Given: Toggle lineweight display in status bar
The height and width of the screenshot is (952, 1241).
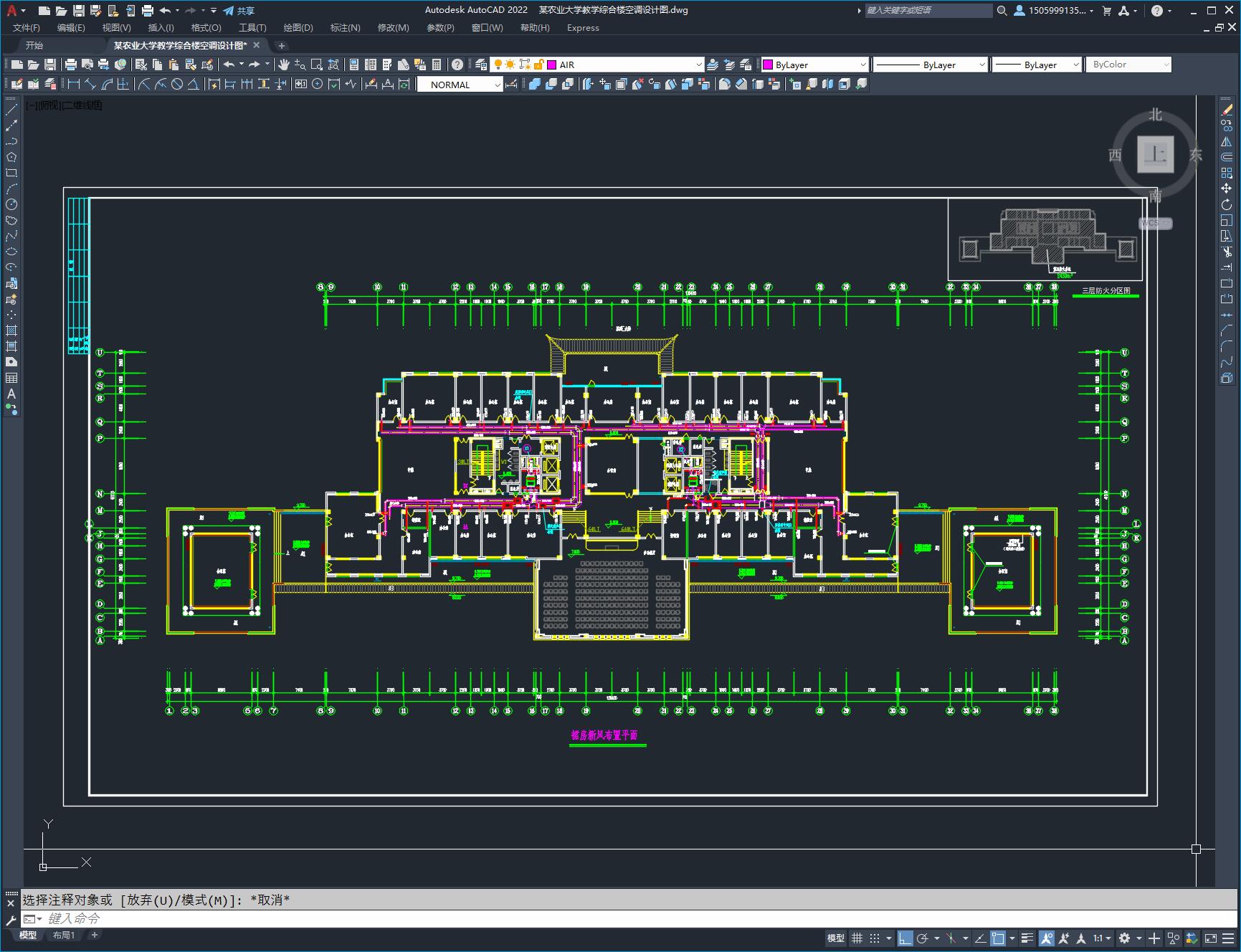Looking at the screenshot, I should pyautogui.click(x=1027, y=938).
